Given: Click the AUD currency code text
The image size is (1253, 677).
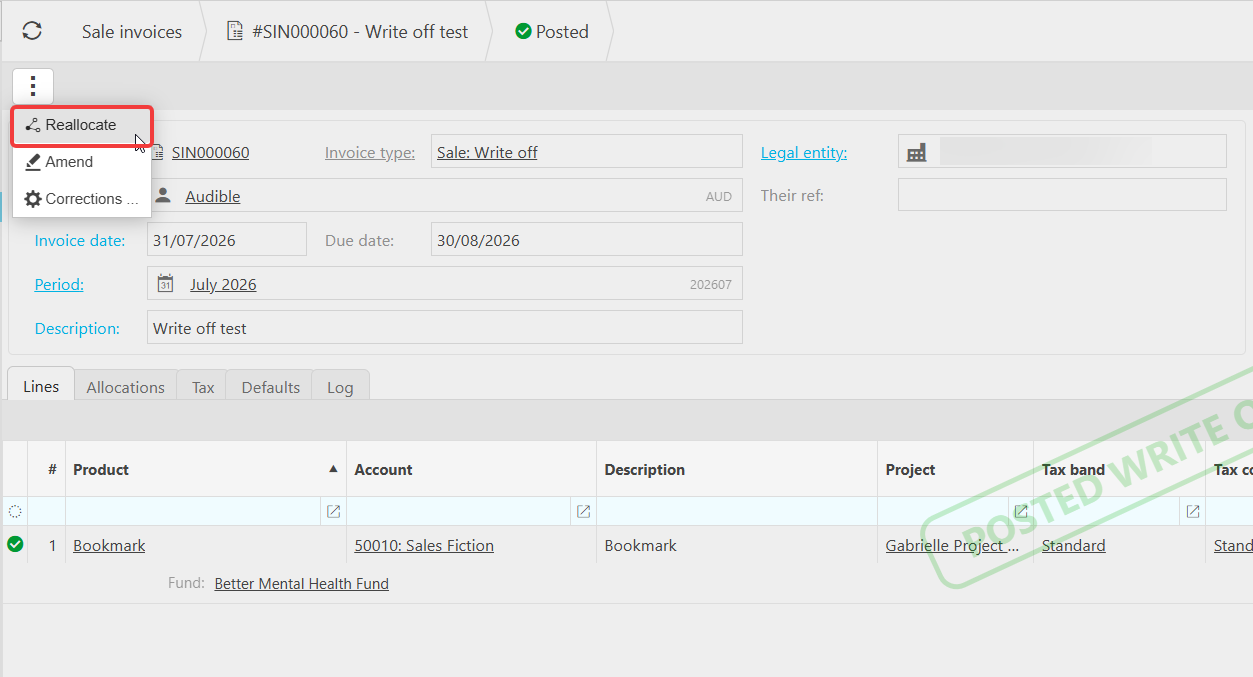Looking at the screenshot, I should [719, 197].
